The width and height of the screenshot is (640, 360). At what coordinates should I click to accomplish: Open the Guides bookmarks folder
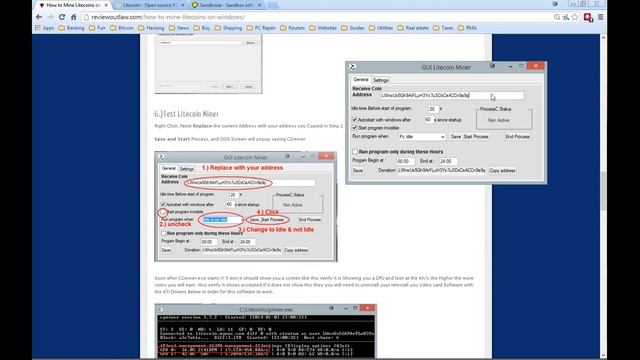(353, 28)
